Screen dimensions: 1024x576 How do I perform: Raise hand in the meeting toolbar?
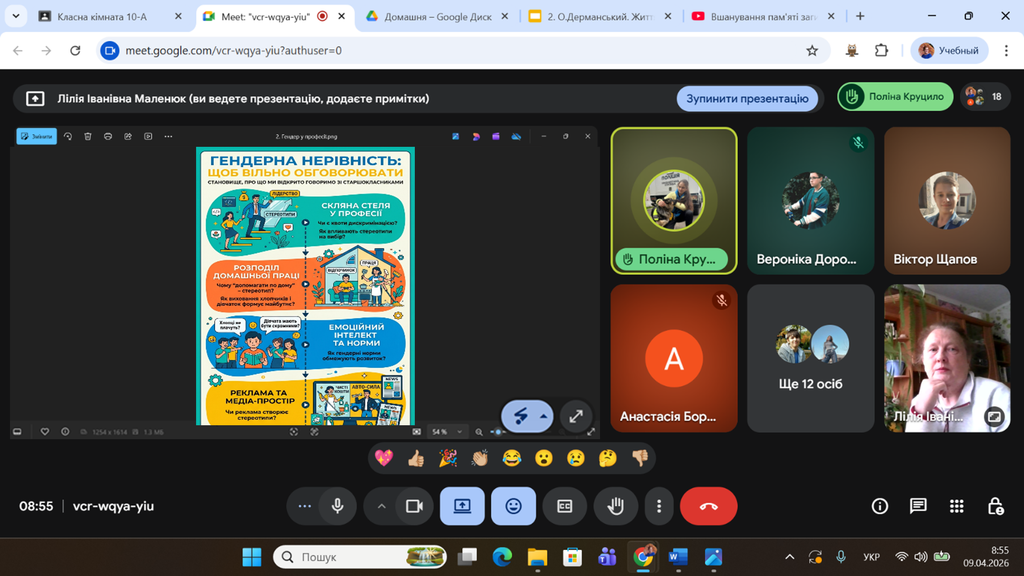coord(615,506)
